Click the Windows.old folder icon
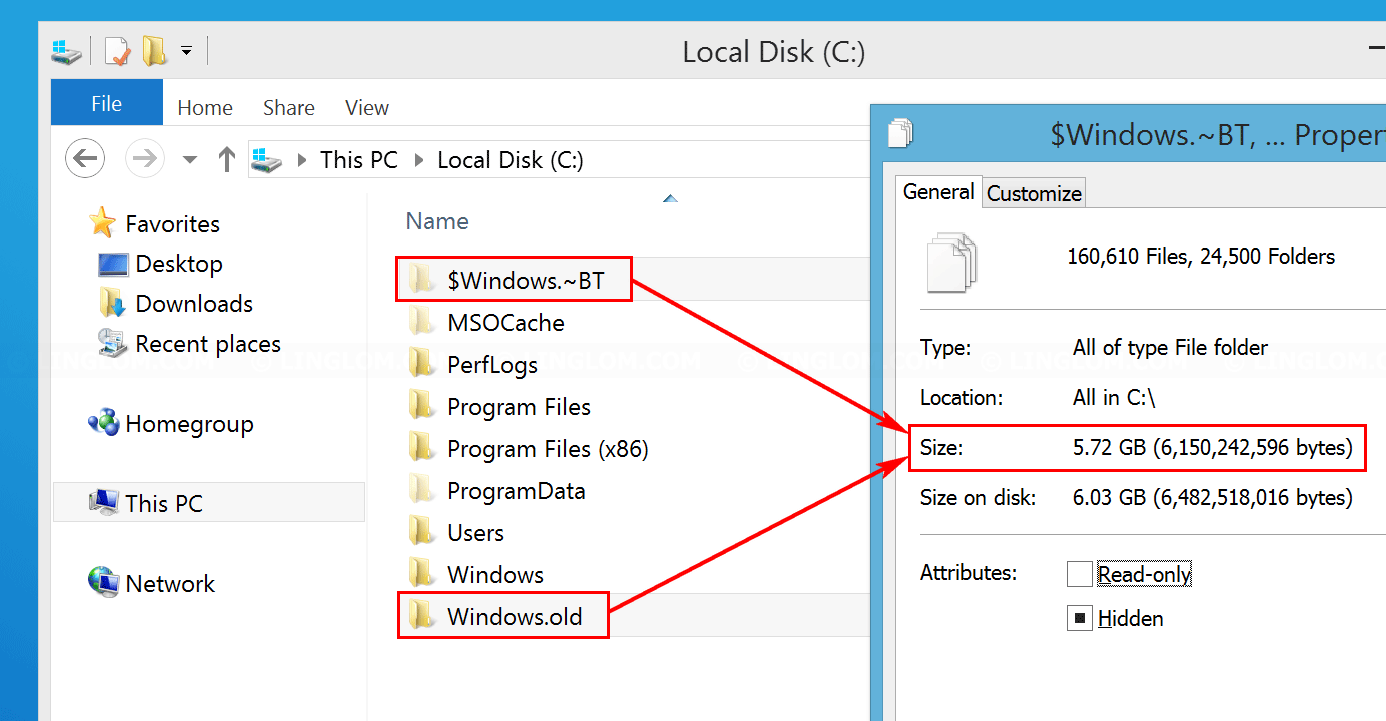 [x=422, y=616]
